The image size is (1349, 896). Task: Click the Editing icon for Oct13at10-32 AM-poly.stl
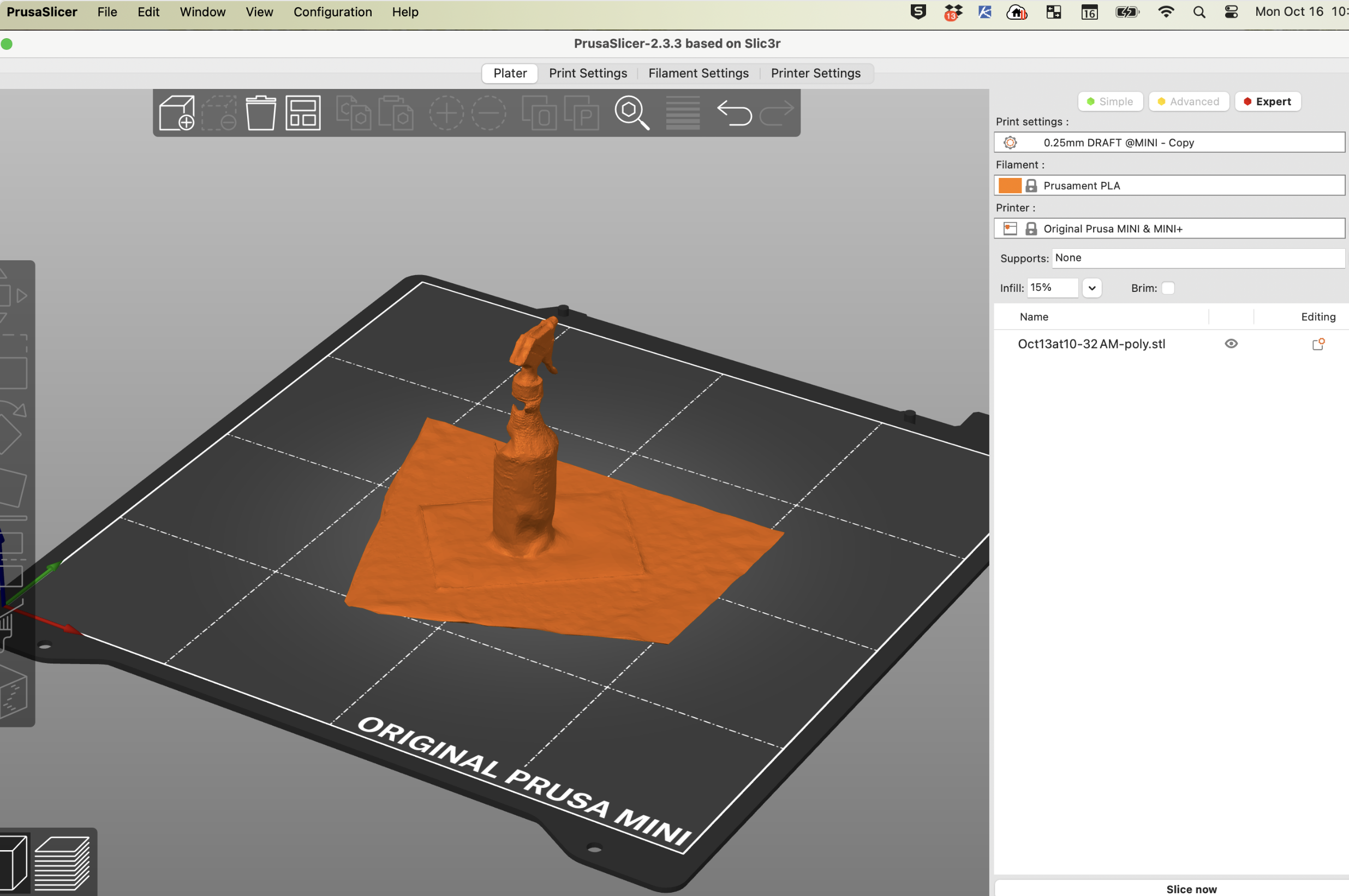pos(1318,344)
